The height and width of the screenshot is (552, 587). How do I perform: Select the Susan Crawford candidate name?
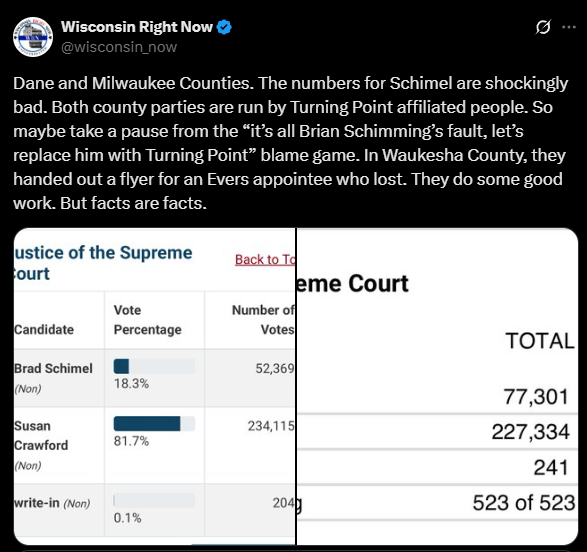[x=41, y=436]
